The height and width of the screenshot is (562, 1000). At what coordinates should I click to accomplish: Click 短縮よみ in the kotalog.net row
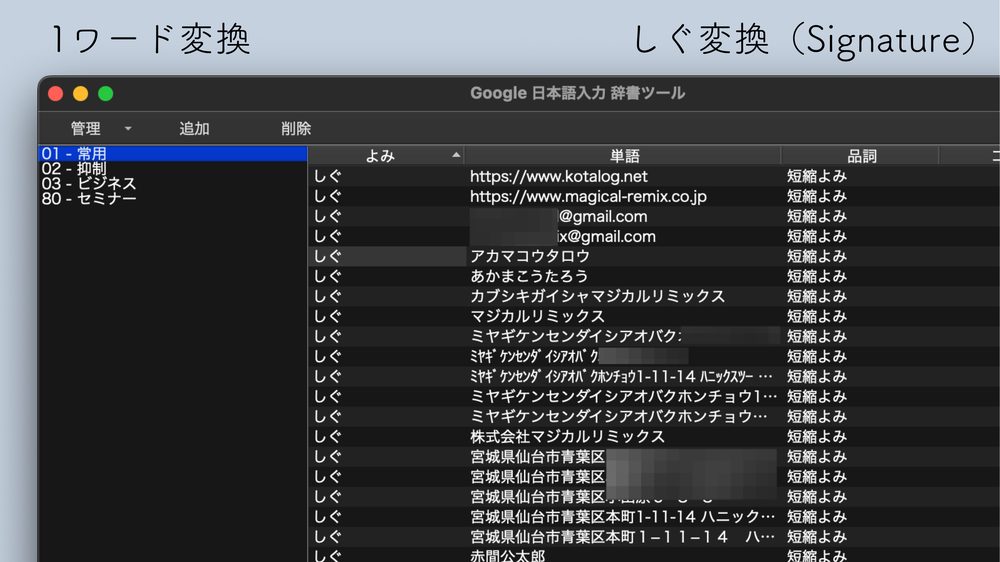(x=816, y=177)
